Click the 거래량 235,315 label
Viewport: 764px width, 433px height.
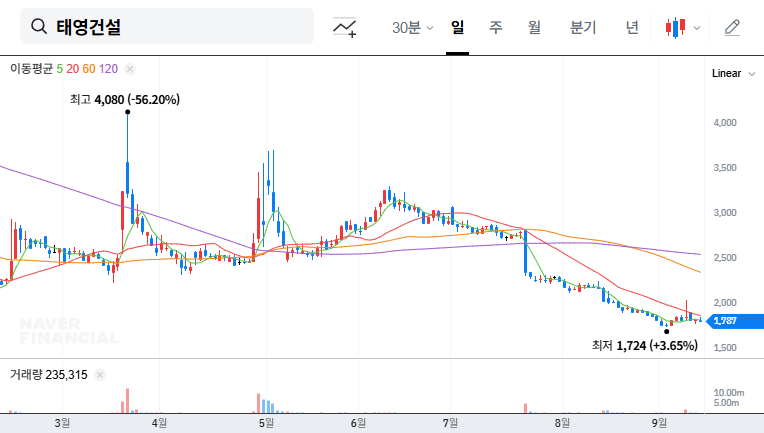point(49,375)
